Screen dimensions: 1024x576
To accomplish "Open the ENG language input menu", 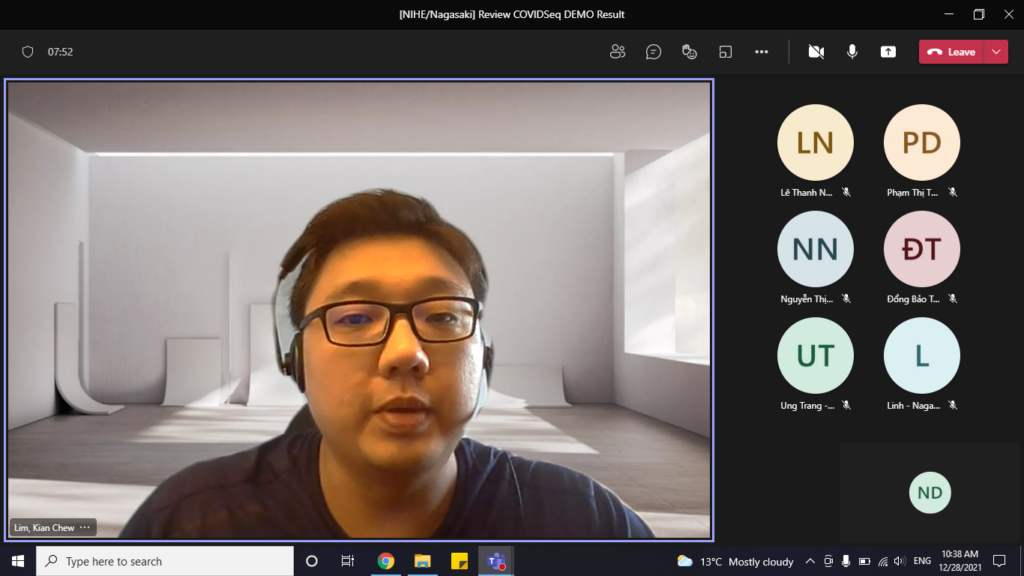I will (922, 561).
